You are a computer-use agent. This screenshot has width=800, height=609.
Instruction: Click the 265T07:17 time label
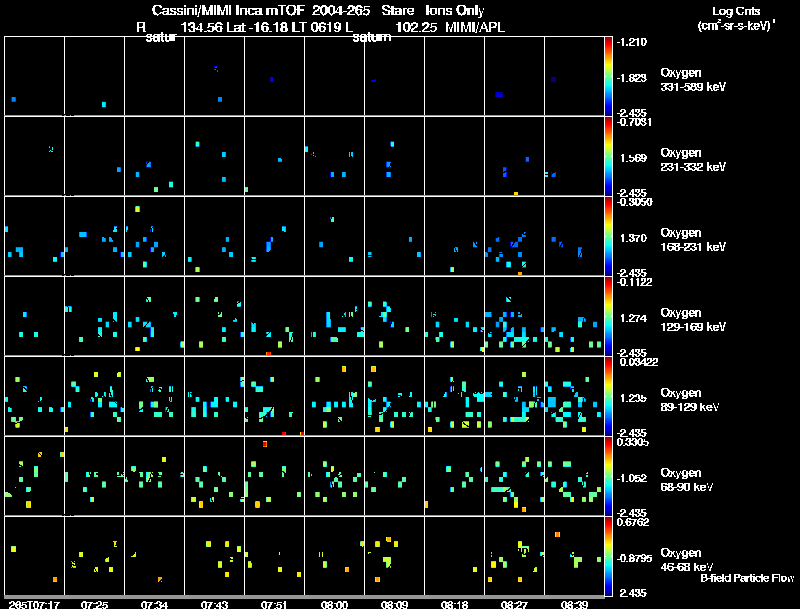click(34, 604)
